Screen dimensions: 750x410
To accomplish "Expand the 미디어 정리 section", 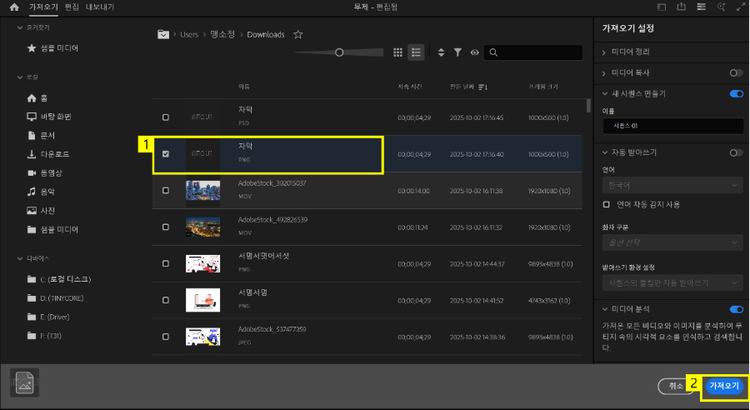I will point(604,52).
